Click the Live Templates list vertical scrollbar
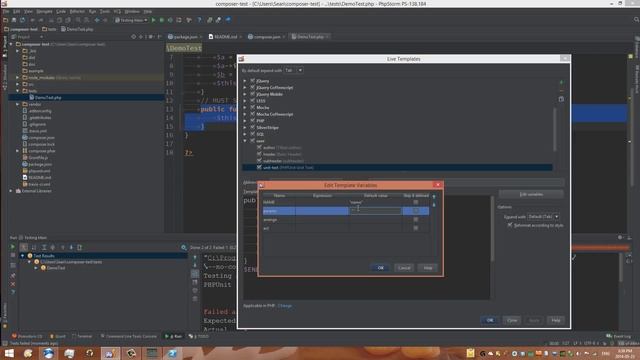Image resolution: width=640 pixels, height=360 pixels. click(x=555, y=130)
